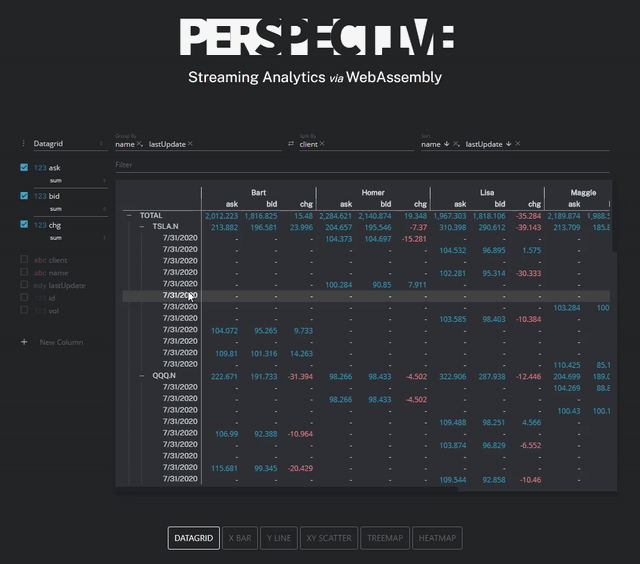Uncheck the ask column
This screenshot has width=640, height=564.
pyautogui.click(x=24, y=167)
